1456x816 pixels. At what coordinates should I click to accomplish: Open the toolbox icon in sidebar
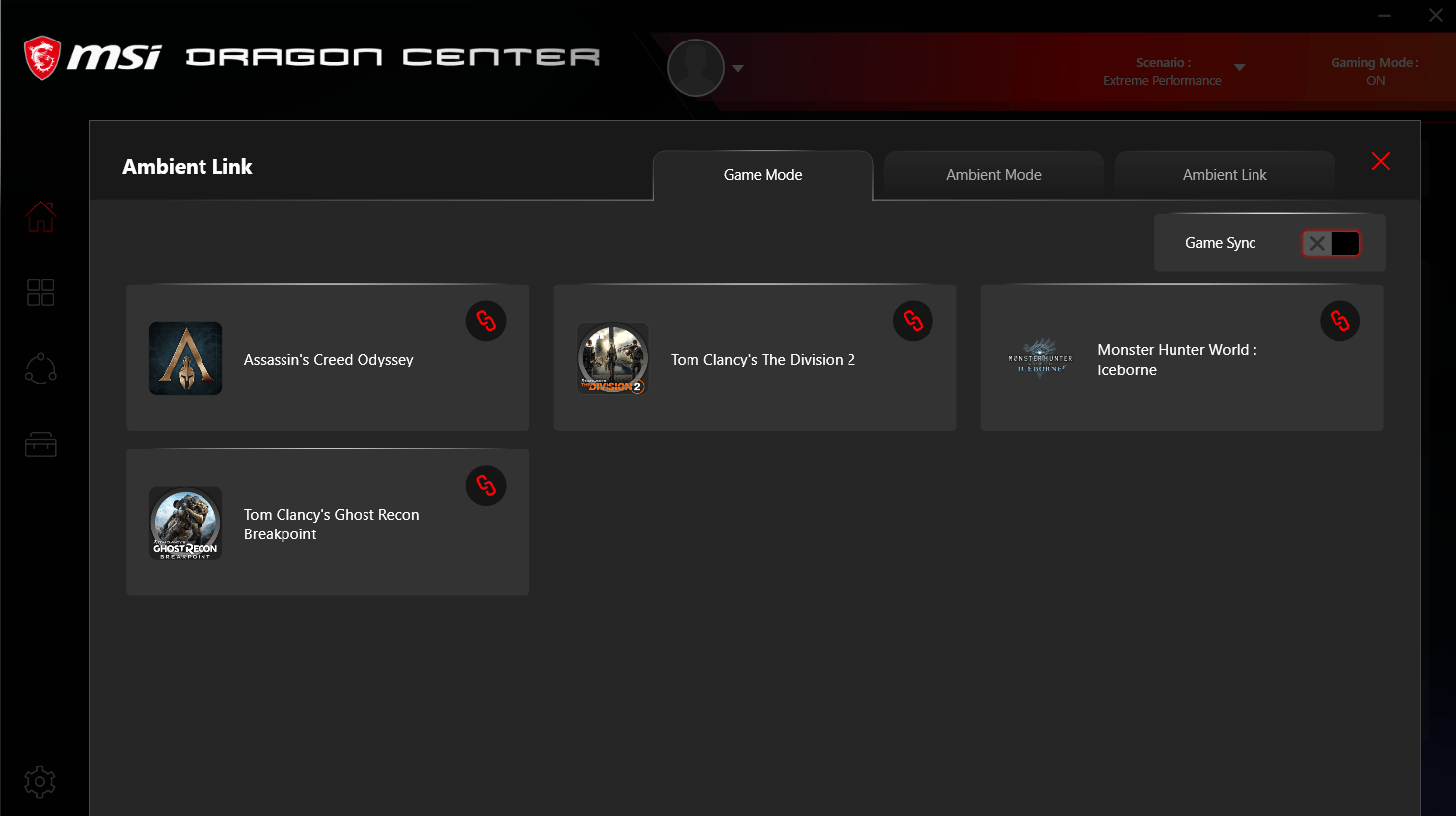40,446
